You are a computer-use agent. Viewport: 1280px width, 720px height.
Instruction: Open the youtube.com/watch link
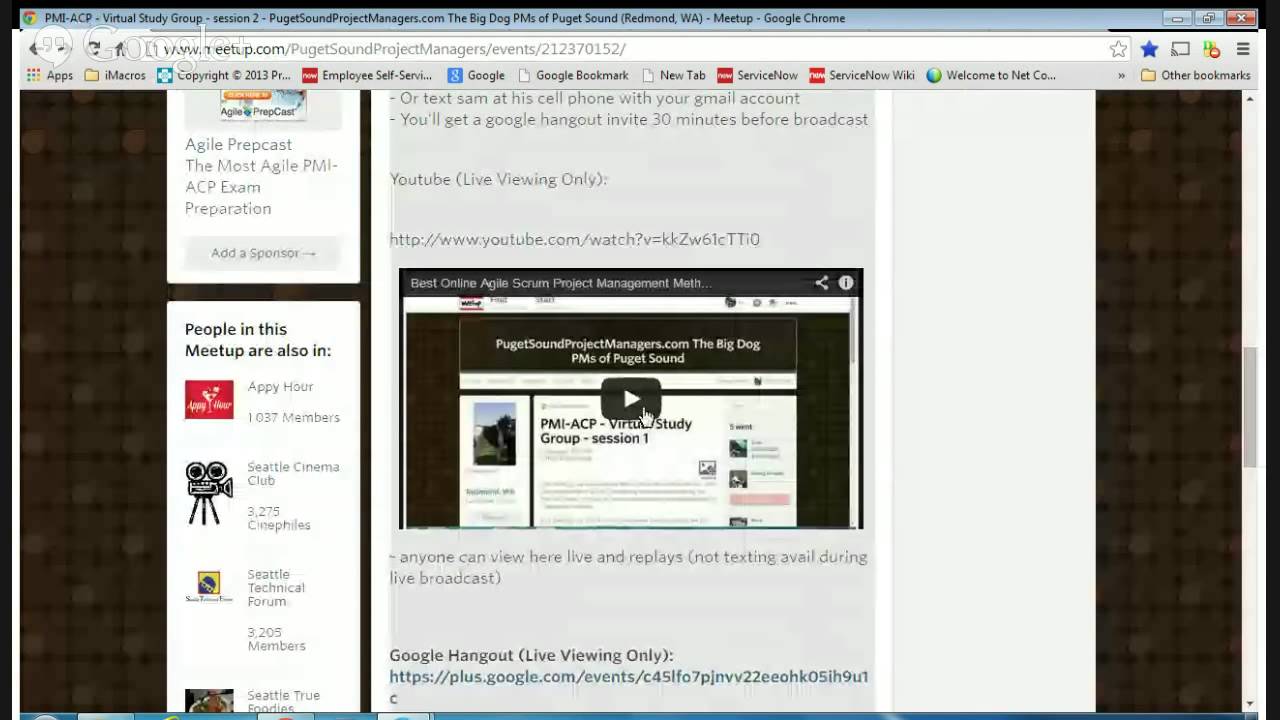coord(574,239)
